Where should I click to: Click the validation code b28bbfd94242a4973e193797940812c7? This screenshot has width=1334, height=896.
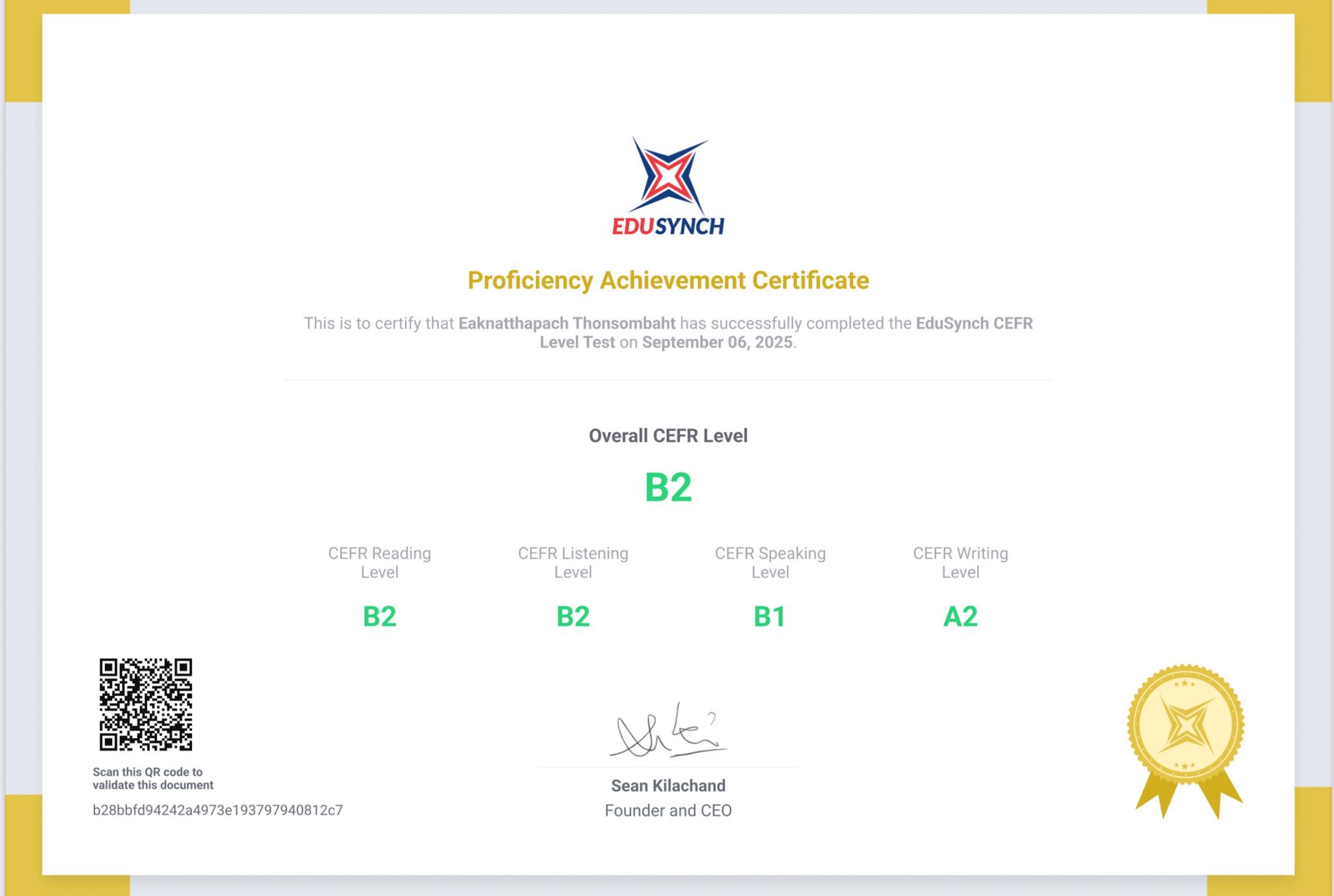(218, 810)
